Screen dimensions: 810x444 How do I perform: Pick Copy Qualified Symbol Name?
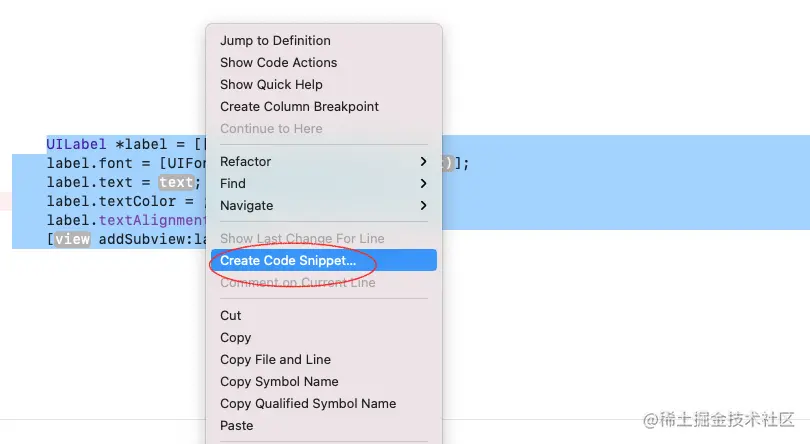pyautogui.click(x=308, y=404)
